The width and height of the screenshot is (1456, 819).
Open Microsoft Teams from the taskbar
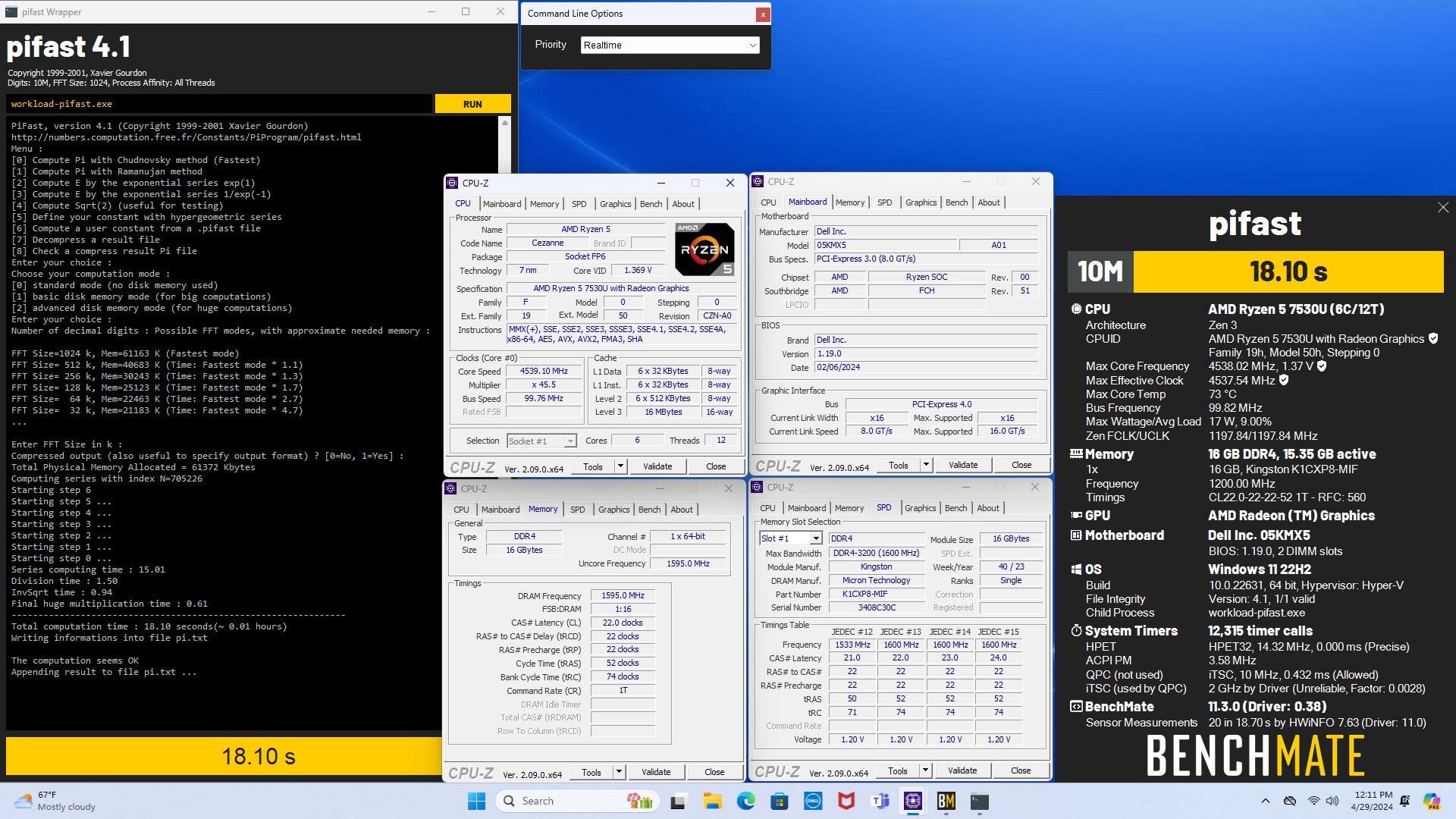[x=880, y=801]
